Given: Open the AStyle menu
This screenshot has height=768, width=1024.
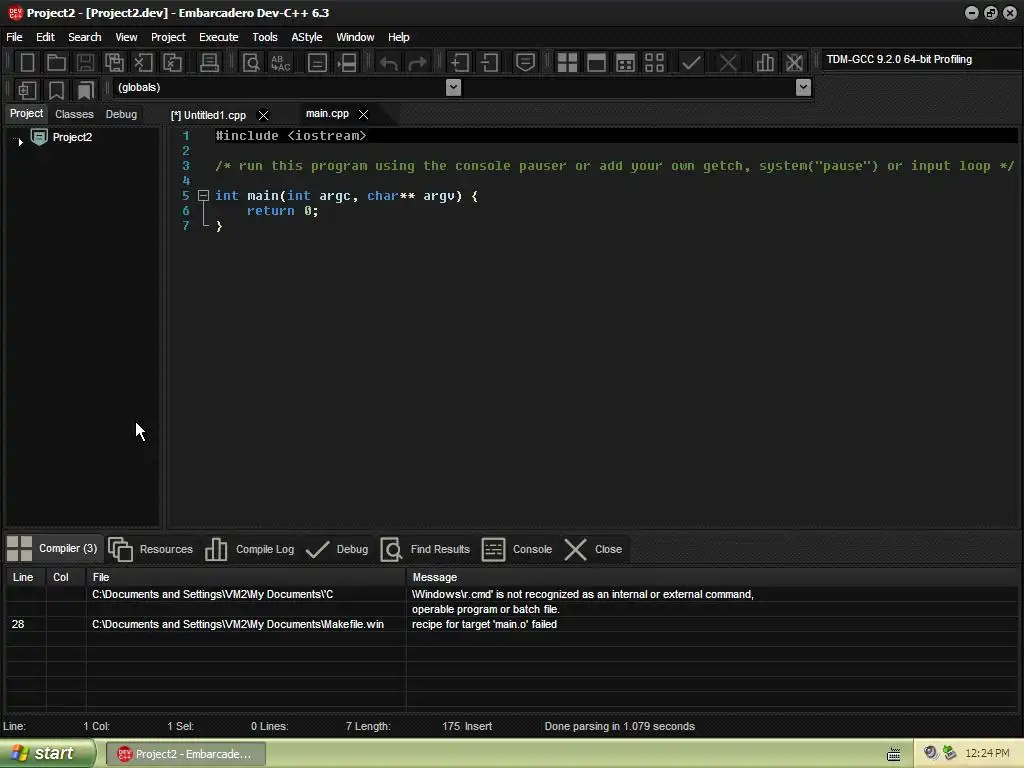Looking at the screenshot, I should tap(307, 37).
